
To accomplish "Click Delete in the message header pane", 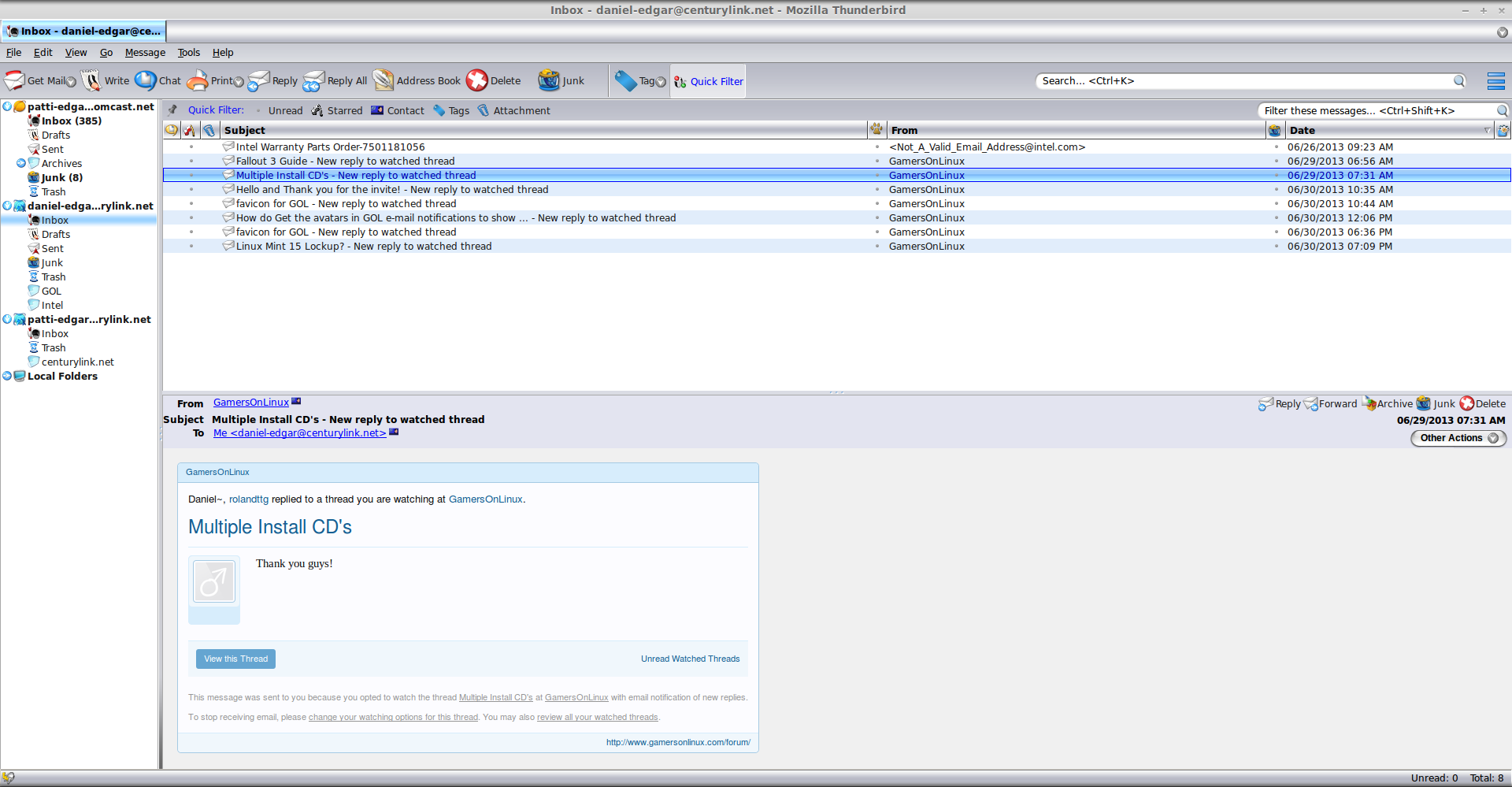I will tap(1483, 403).
